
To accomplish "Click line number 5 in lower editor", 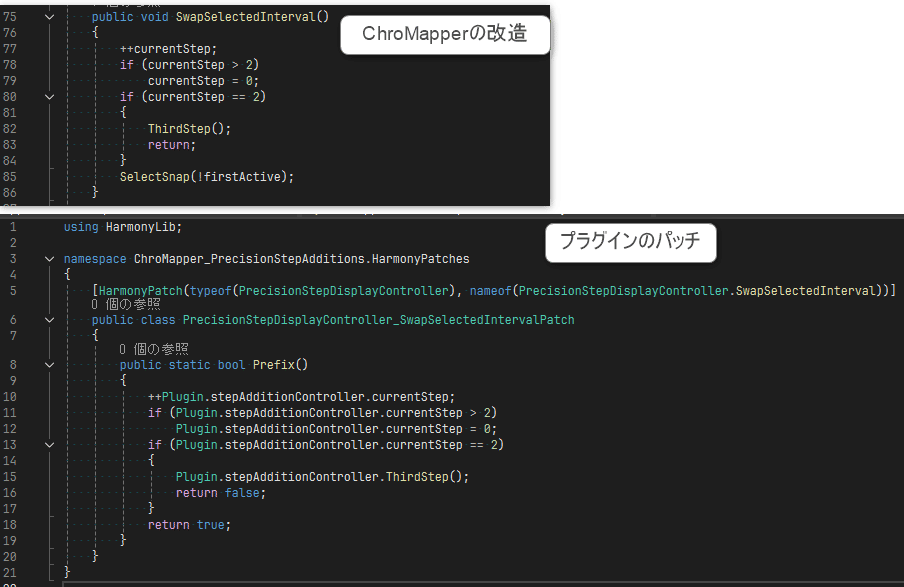I will tap(13, 291).
